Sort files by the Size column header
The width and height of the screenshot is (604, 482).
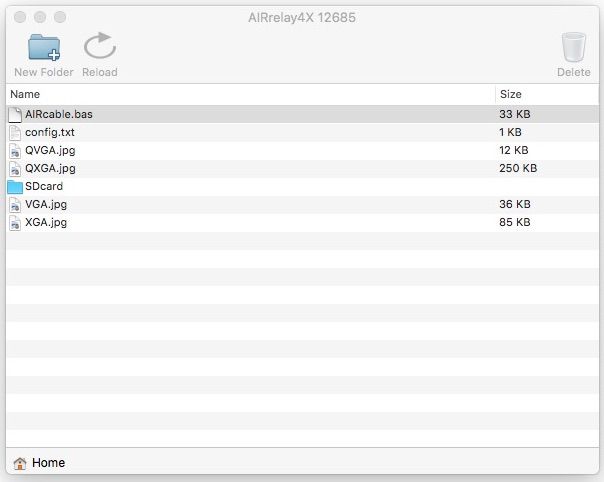coord(547,94)
